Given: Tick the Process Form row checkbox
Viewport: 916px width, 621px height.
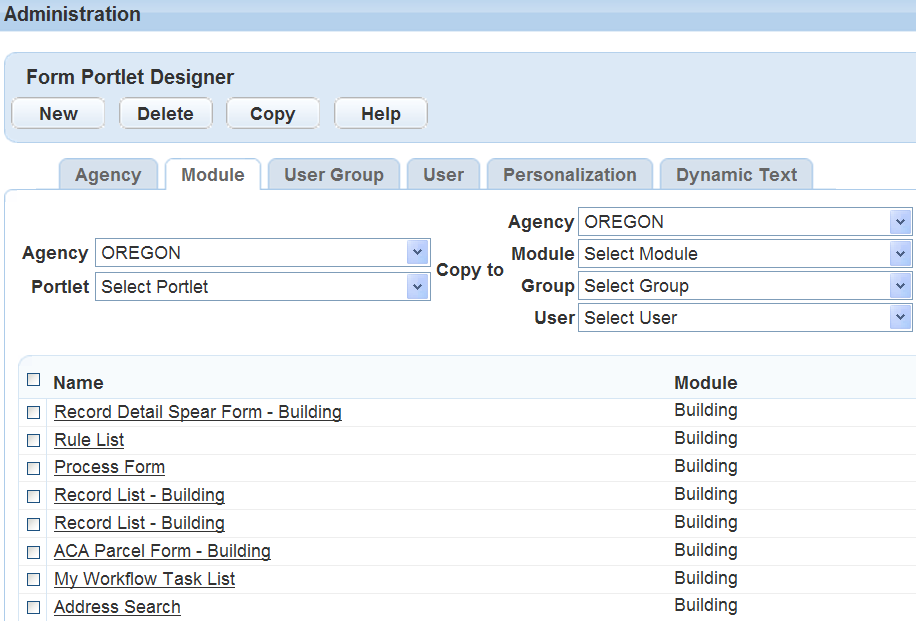Looking at the screenshot, I should (34, 468).
